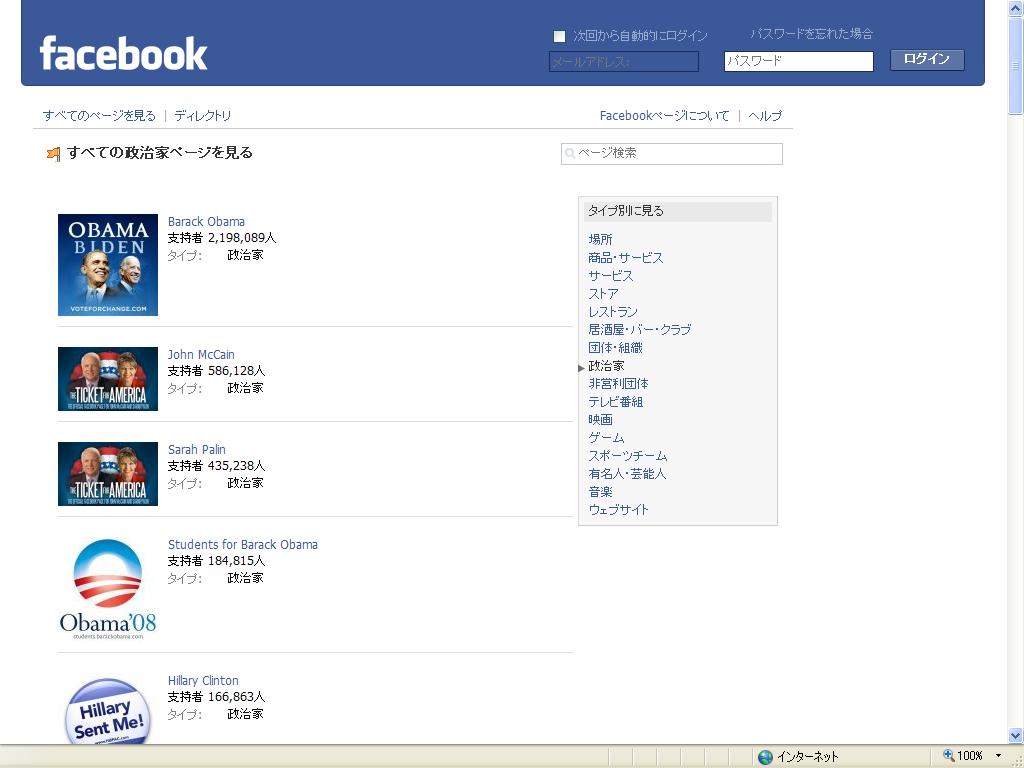Select 政治家 in the type list
The width and height of the screenshot is (1024, 768).
(606, 366)
